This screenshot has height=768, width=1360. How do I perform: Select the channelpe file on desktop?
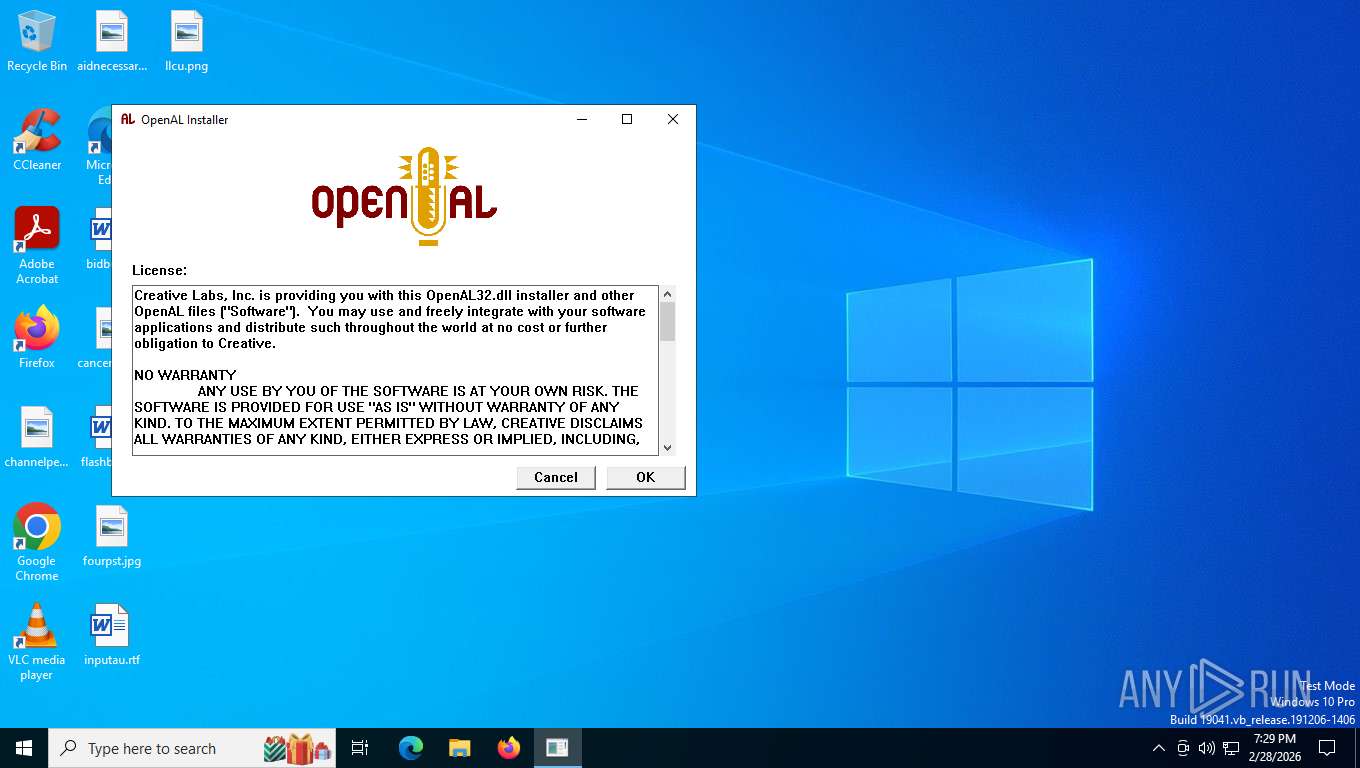[37, 438]
